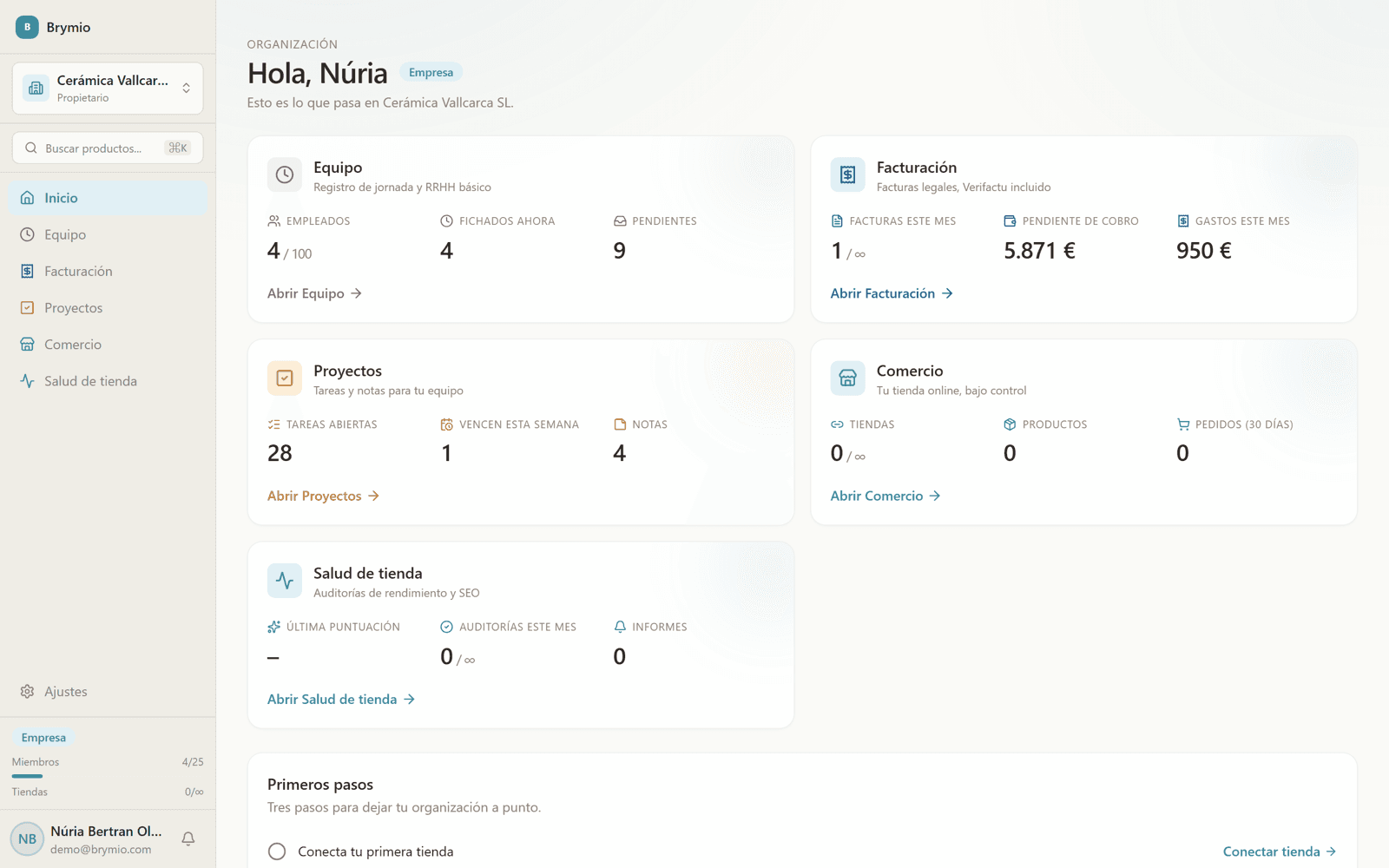Click the notifications bell icon
Screen dimensions: 1389x868
(x=188, y=838)
